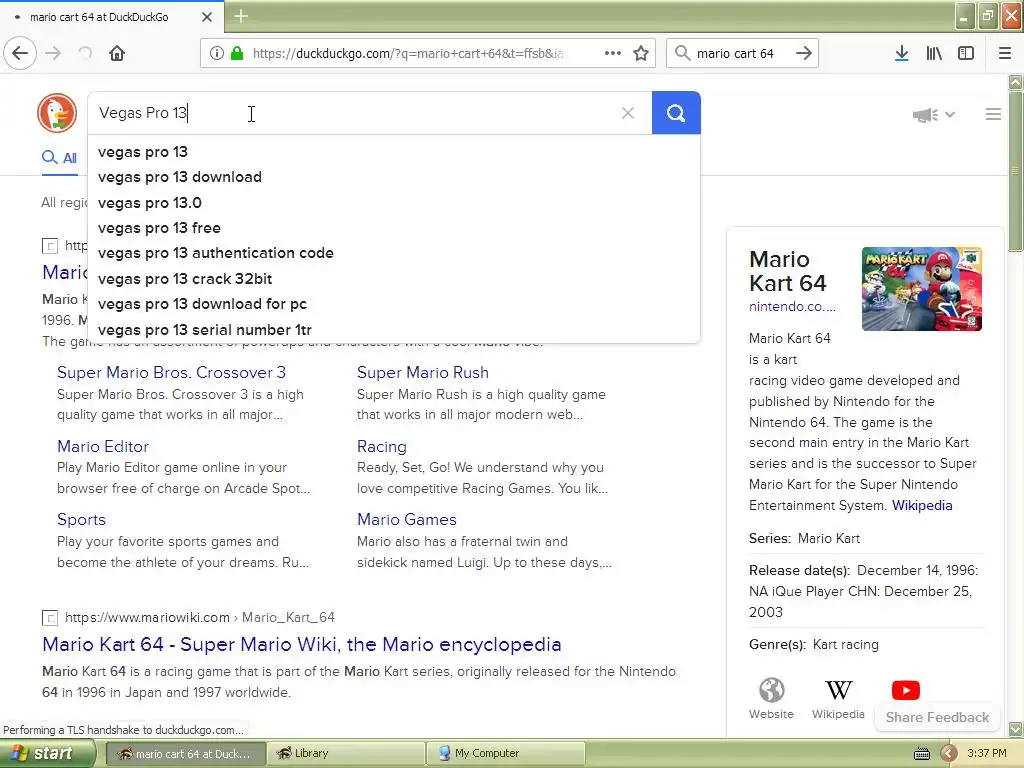Open the 'Racing' sitelink
This screenshot has height=768, width=1024.
(x=381, y=447)
